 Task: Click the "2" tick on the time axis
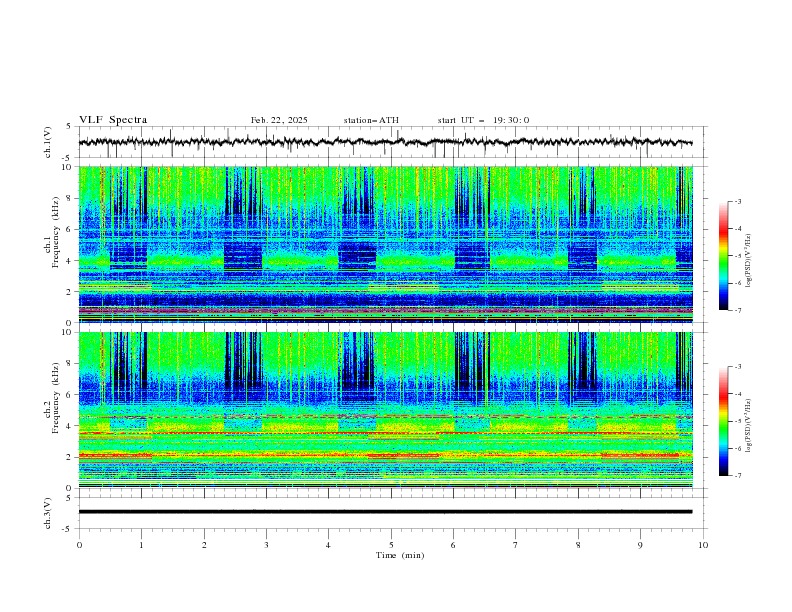click(204, 545)
